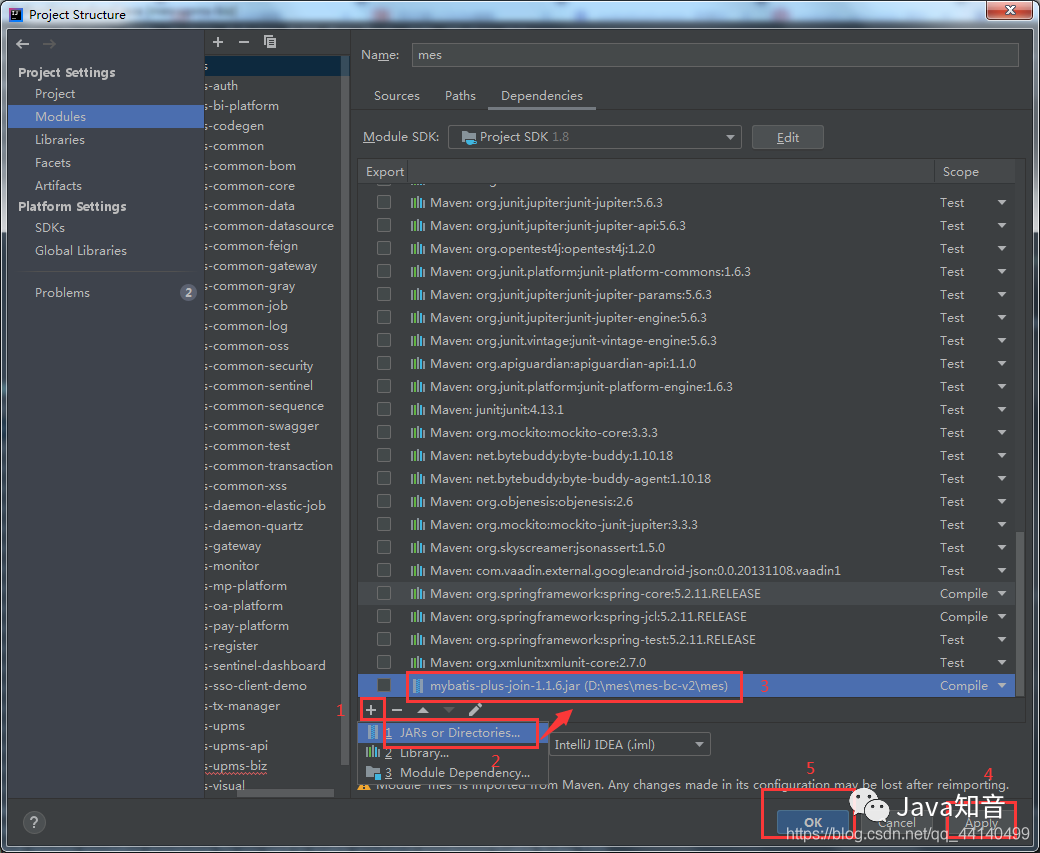Image resolution: width=1040 pixels, height=853 pixels.
Task: Click library icon of objenesis:2.6 row
Action: pos(417,501)
